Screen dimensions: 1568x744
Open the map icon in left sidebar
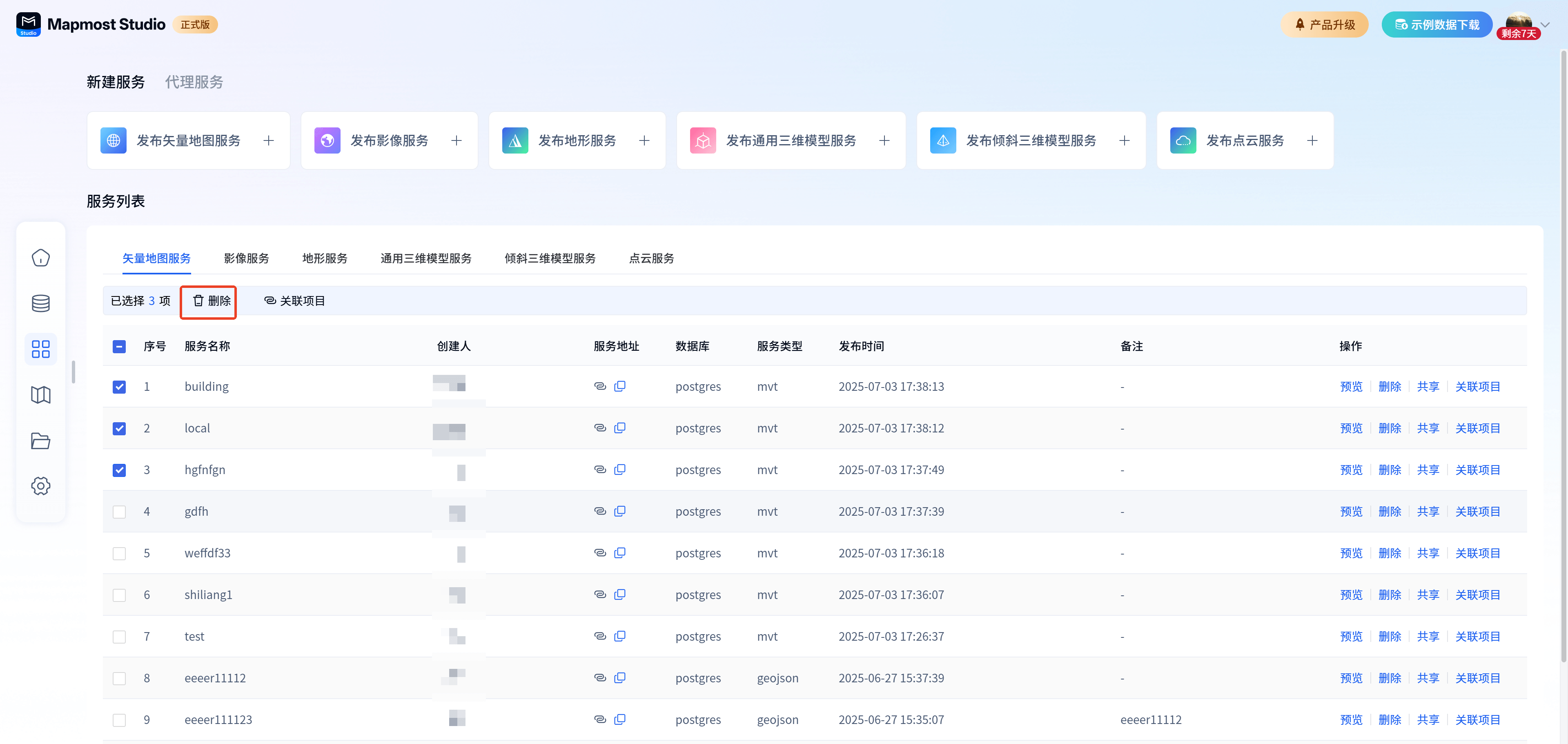40,395
